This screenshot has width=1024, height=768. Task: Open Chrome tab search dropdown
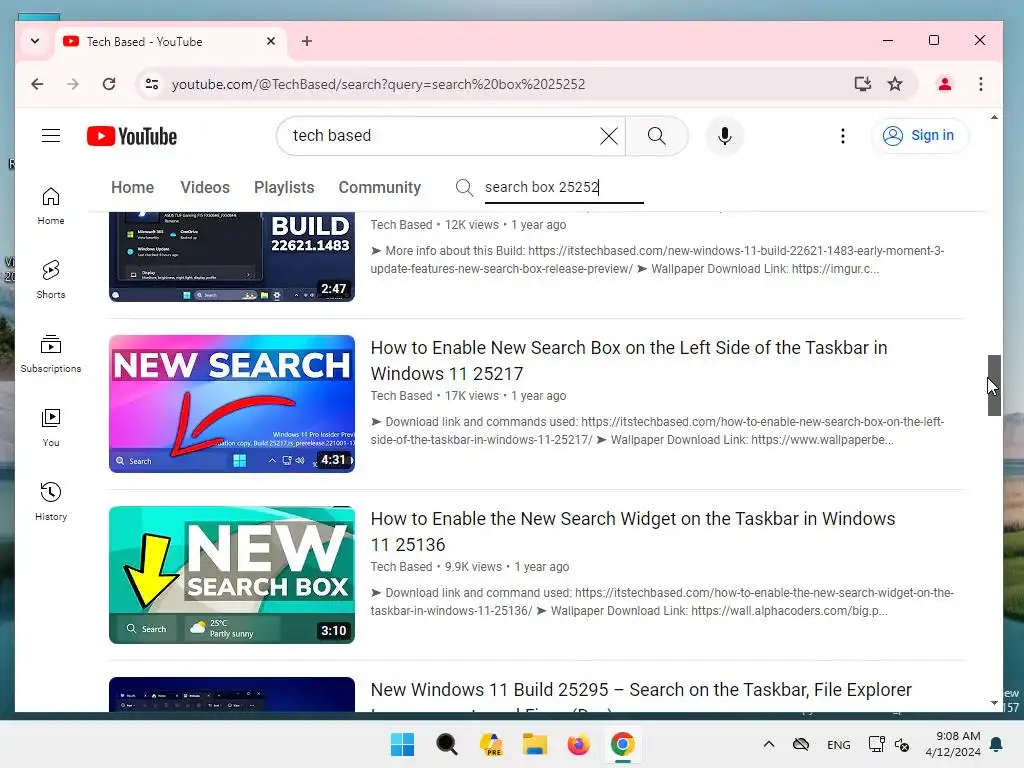35,41
